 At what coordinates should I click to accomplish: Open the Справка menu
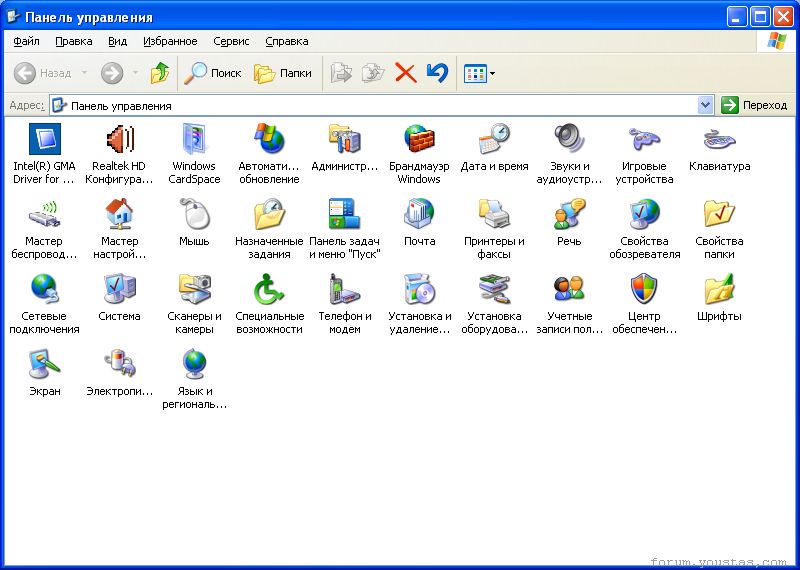tap(287, 41)
